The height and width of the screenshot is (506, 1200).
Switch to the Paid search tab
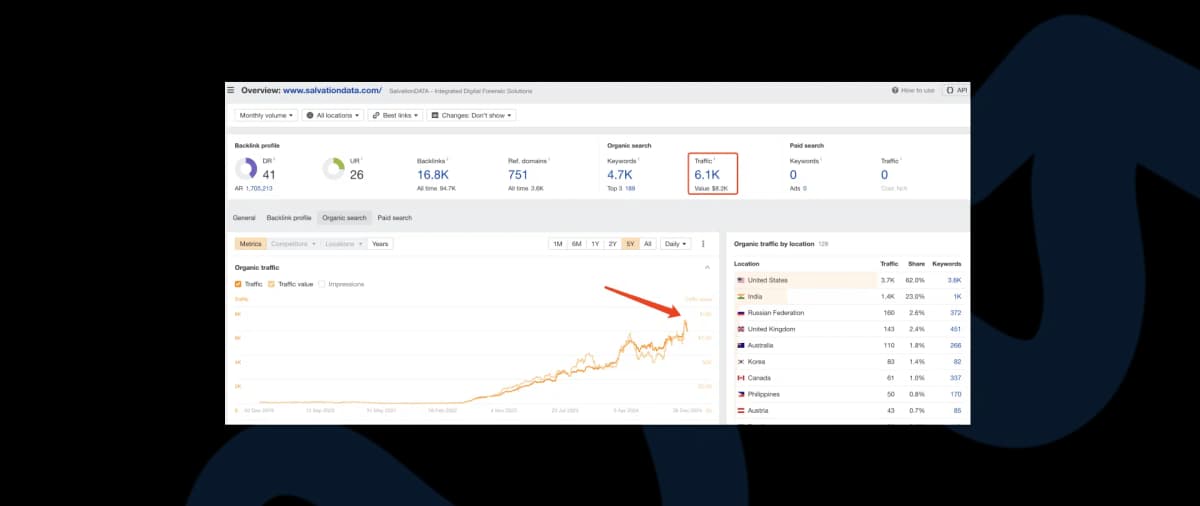(x=394, y=217)
